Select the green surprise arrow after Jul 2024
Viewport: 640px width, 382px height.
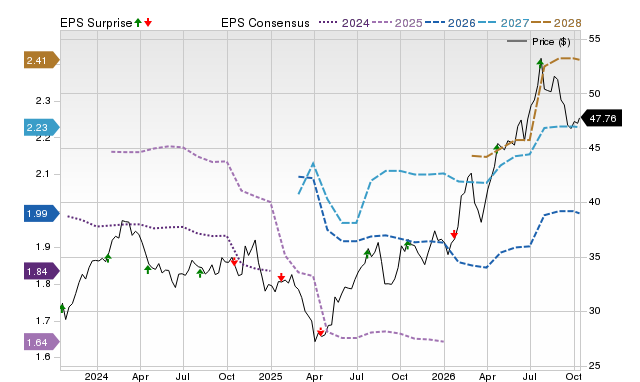(x=200, y=273)
